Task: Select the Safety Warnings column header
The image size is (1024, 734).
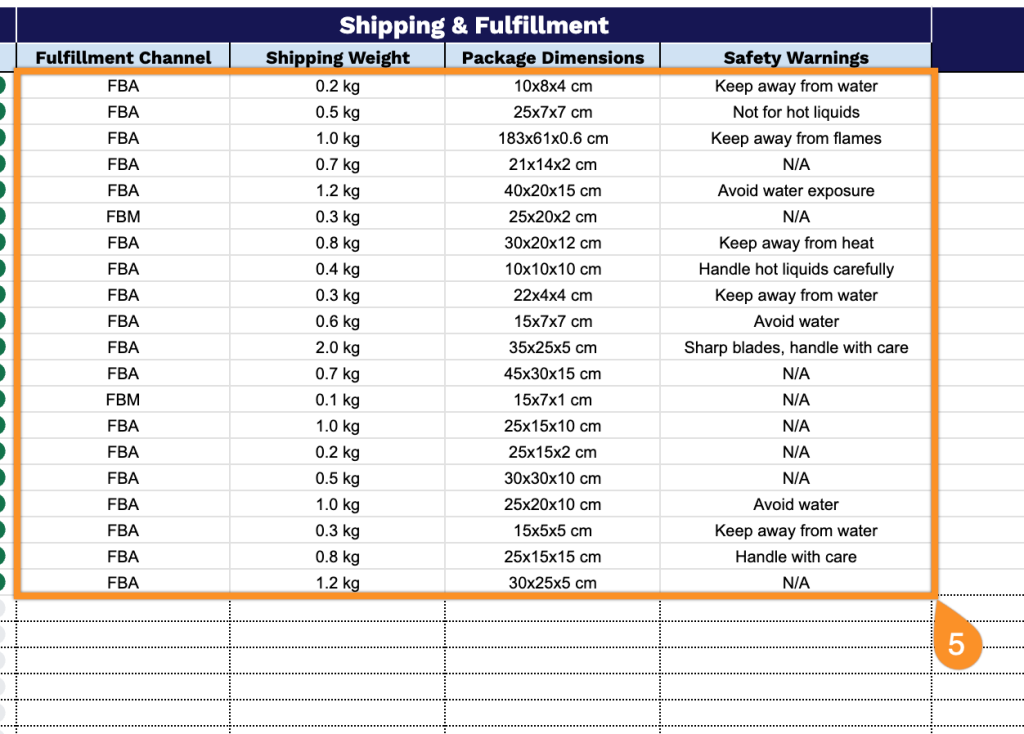Action: point(796,58)
